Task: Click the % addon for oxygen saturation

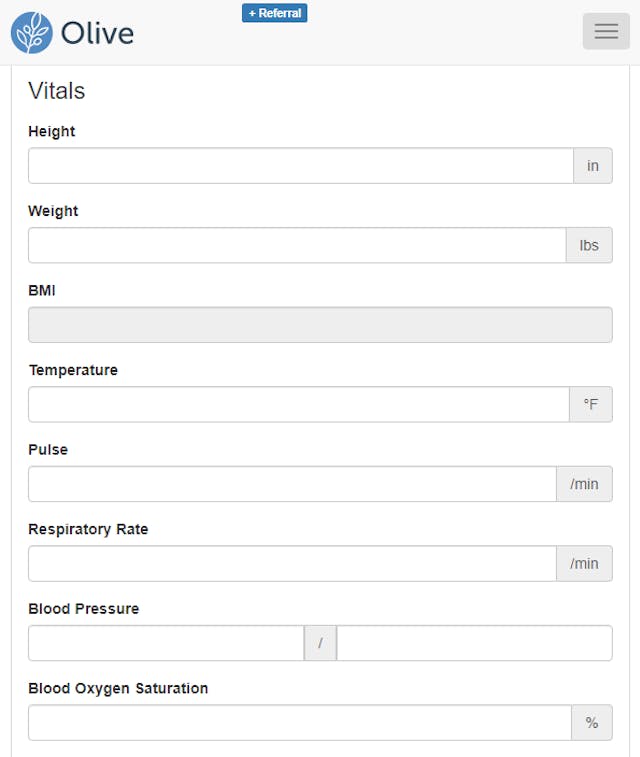Action: [592, 722]
